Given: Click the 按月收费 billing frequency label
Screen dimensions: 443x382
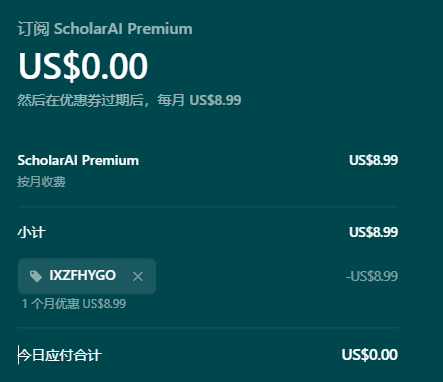Looking at the screenshot, I should (x=41, y=182).
